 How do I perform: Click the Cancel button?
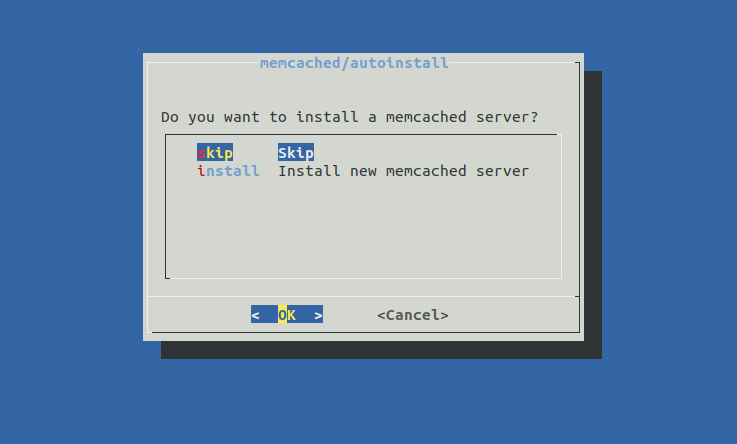point(413,314)
